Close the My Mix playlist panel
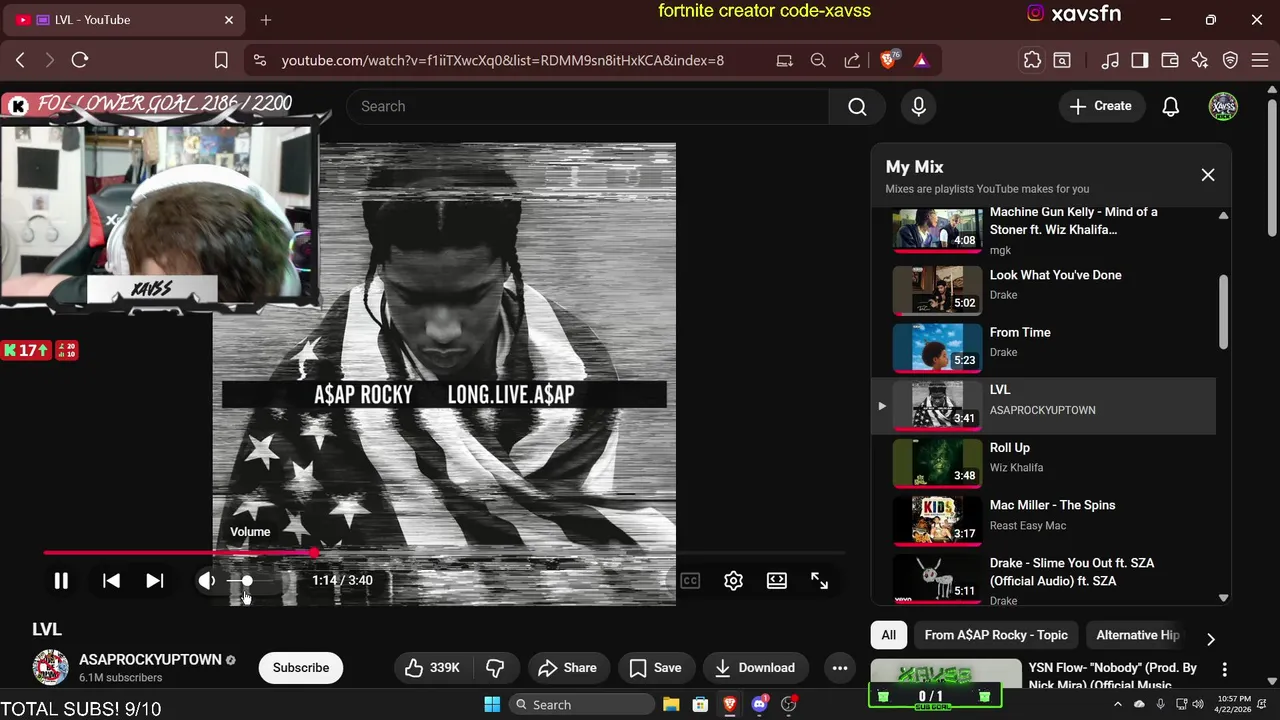This screenshot has height=720, width=1280. click(x=1208, y=175)
